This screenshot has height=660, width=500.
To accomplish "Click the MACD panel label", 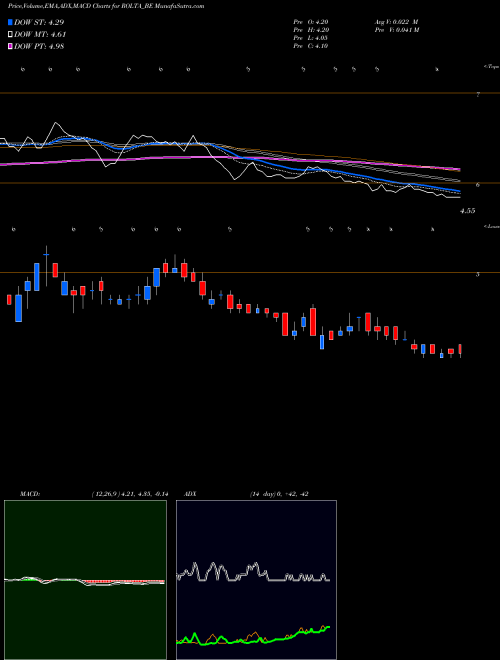I will 30,494.
